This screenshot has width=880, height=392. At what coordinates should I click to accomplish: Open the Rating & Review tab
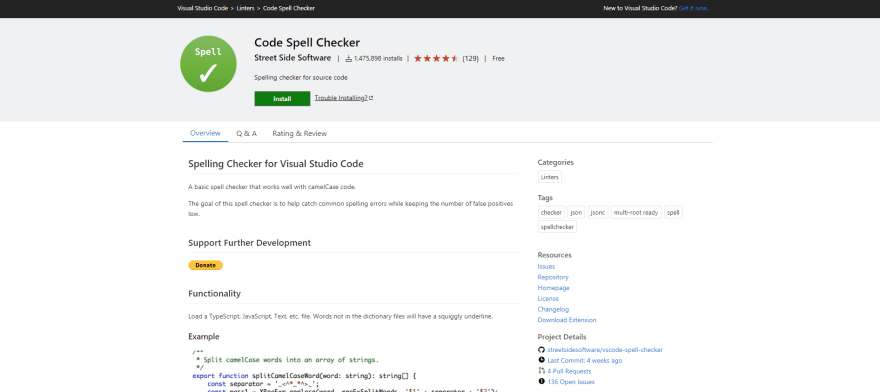[299, 134]
